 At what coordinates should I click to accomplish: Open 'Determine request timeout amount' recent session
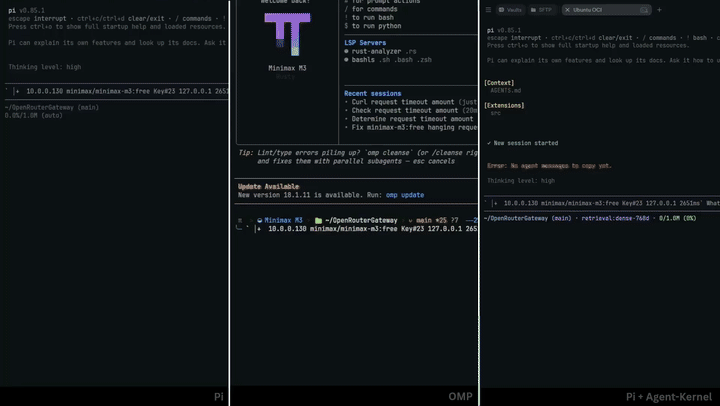409,119
